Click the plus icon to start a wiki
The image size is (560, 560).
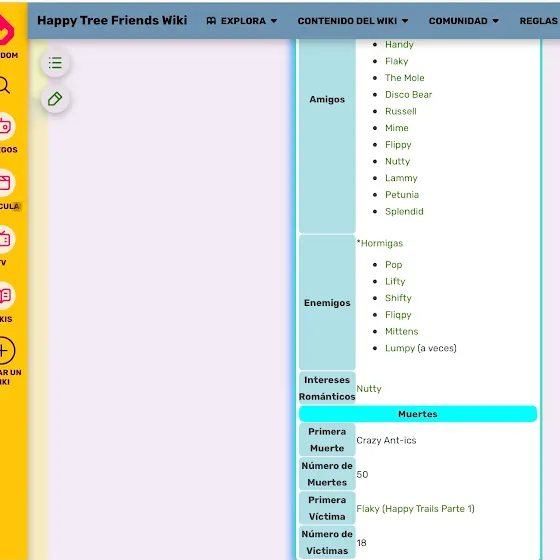point(5,351)
